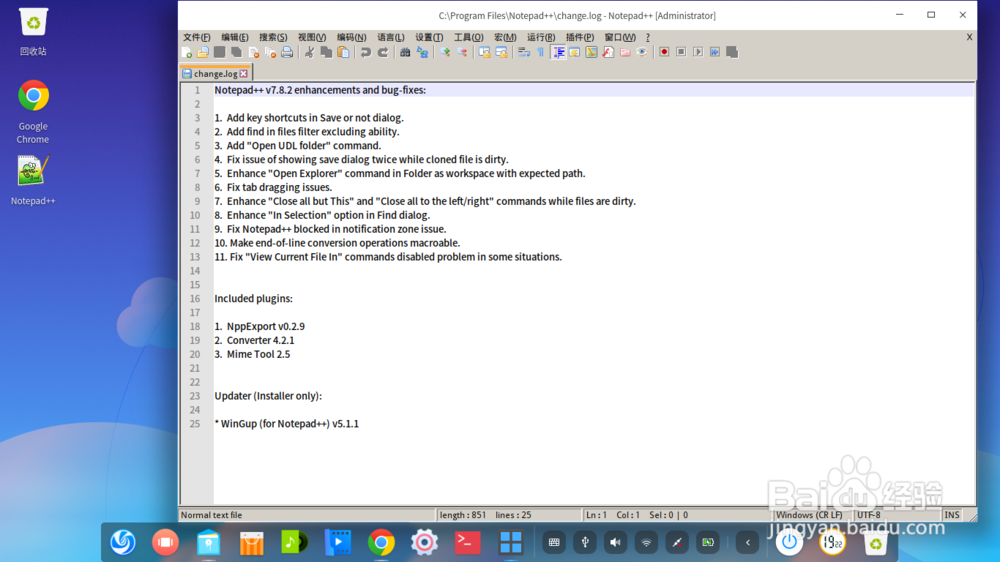The height and width of the screenshot is (562, 1000).
Task: Open the 搜索(S) menu
Action: (x=273, y=37)
